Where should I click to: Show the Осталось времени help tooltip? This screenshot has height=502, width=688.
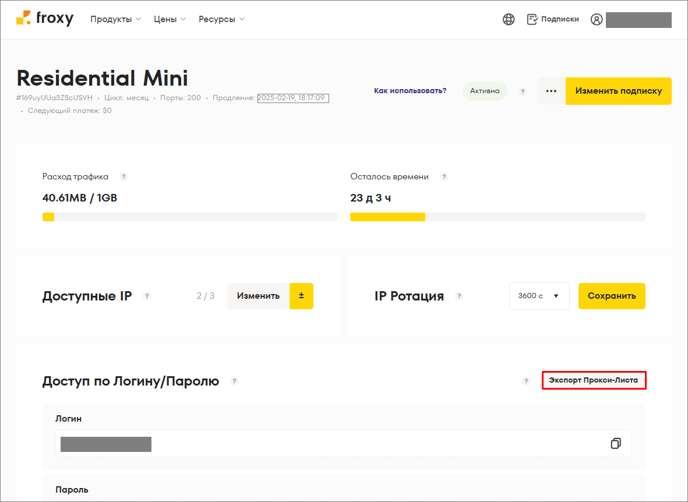[x=444, y=177]
